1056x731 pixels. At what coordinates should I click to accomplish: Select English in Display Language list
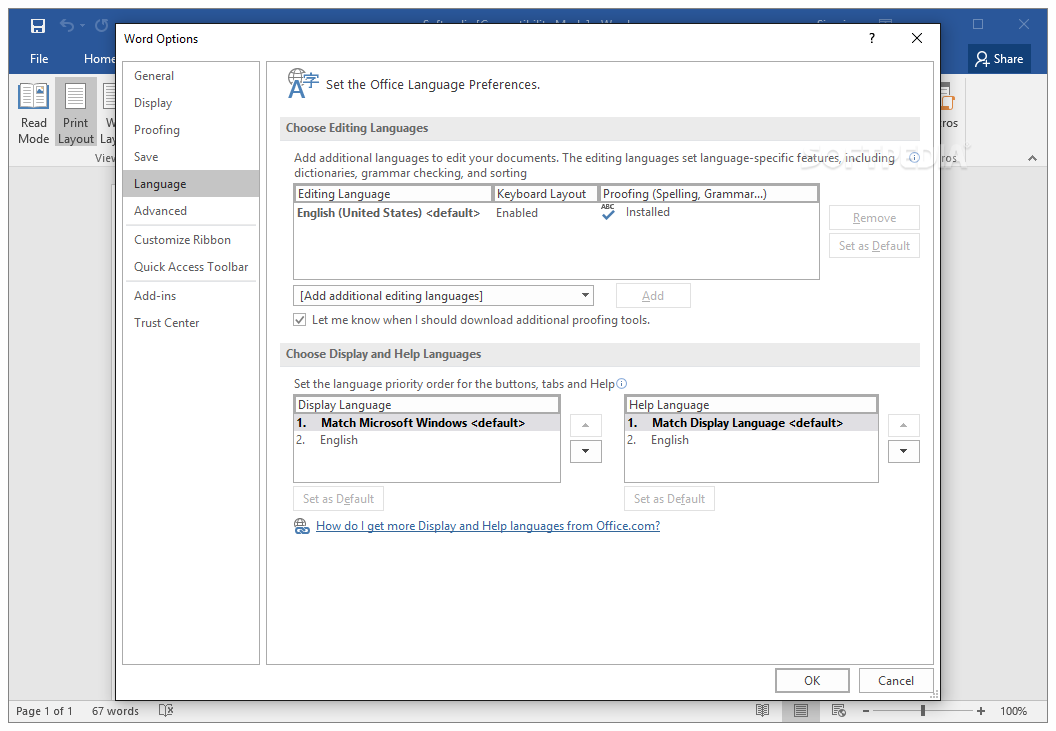(427, 440)
